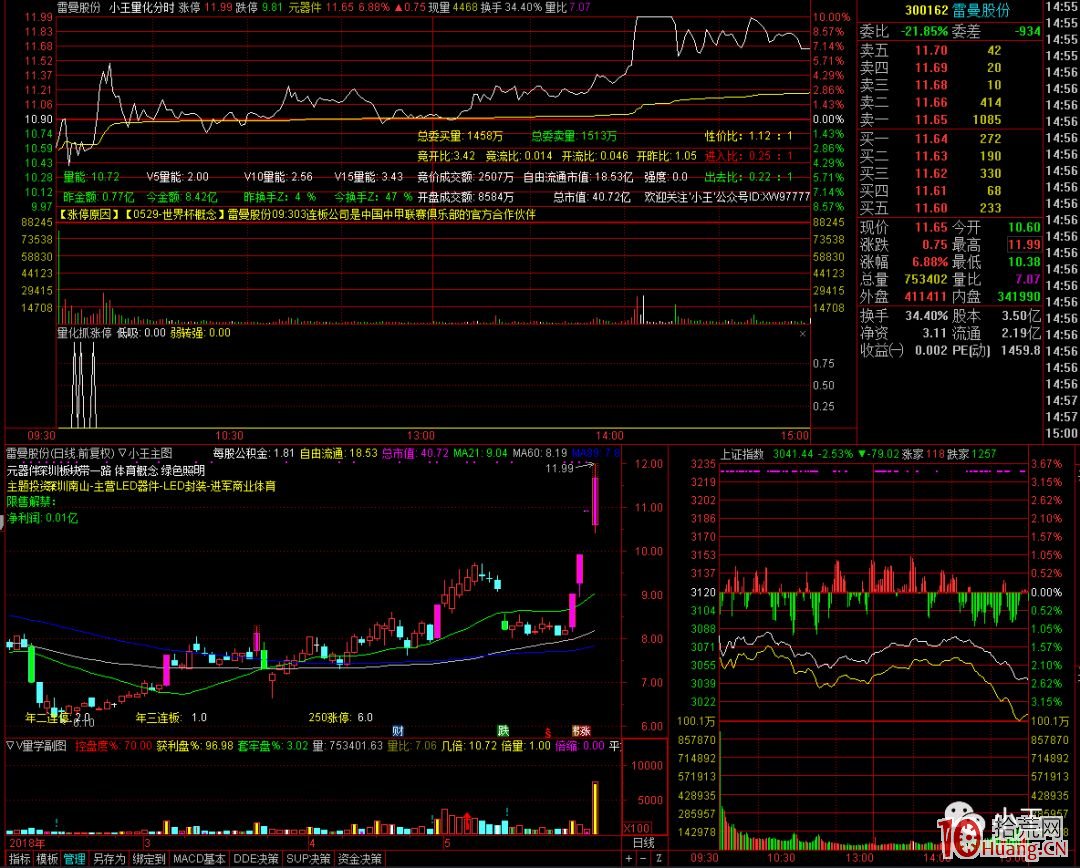Click the 委差 -934 value
Viewport: 1080px width, 868px height.
(x=1027, y=31)
